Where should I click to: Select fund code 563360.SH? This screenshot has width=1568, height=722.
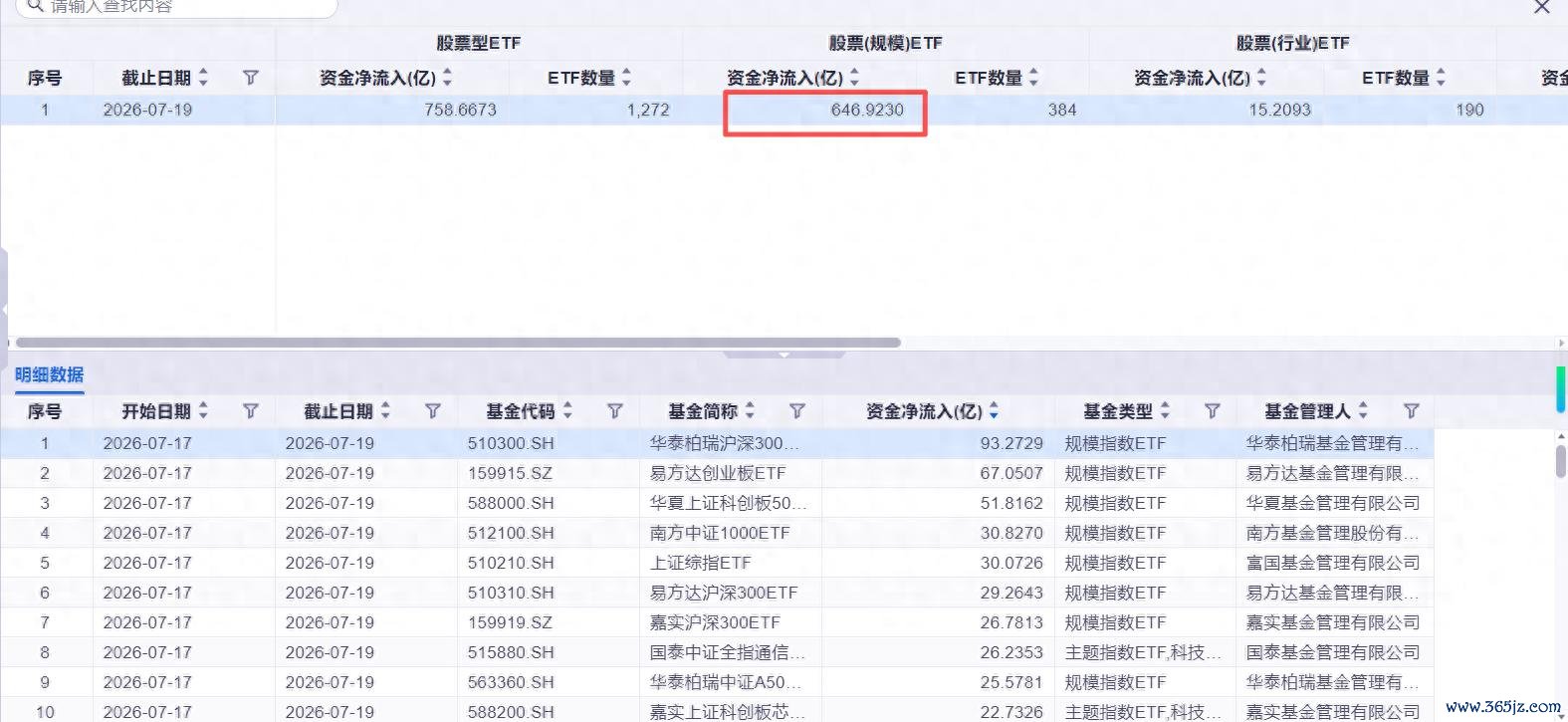point(511,682)
